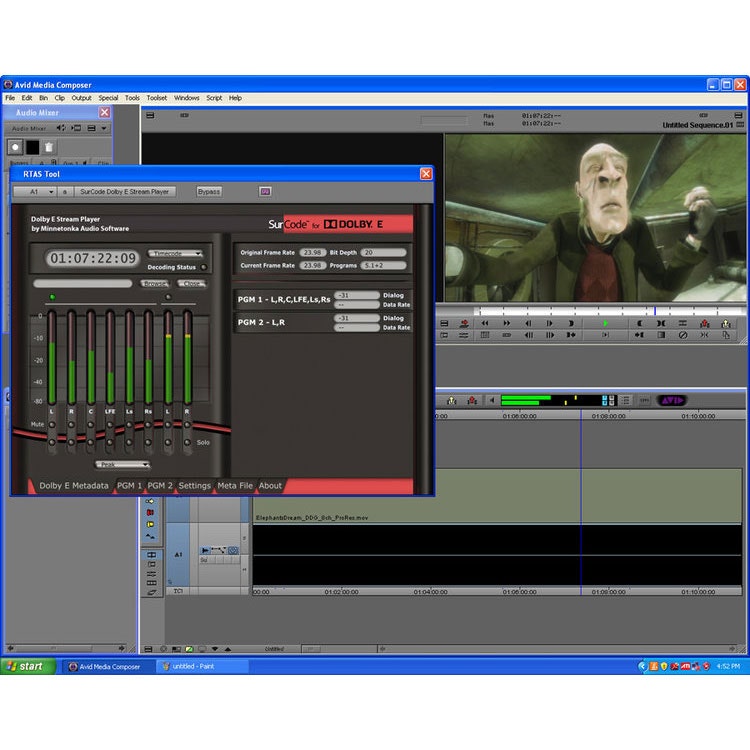The height and width of the screenshot is (750, 750).
Task: Open the A1 track selector dropdown in RTAS Tool
Action: 35,191
